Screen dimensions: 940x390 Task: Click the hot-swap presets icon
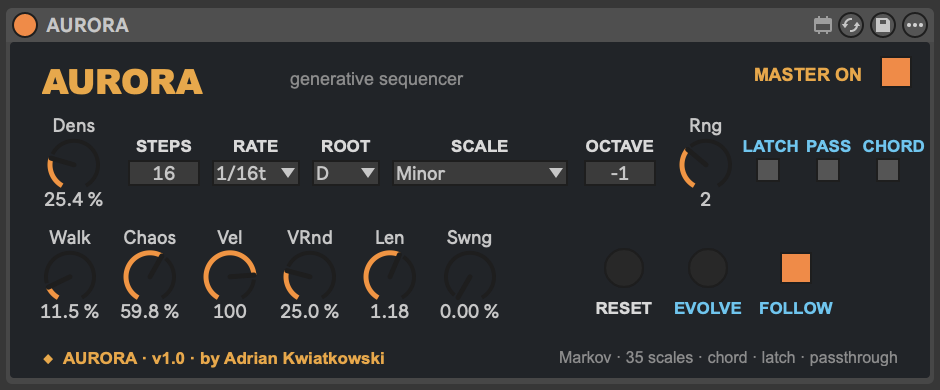(851, 25)
